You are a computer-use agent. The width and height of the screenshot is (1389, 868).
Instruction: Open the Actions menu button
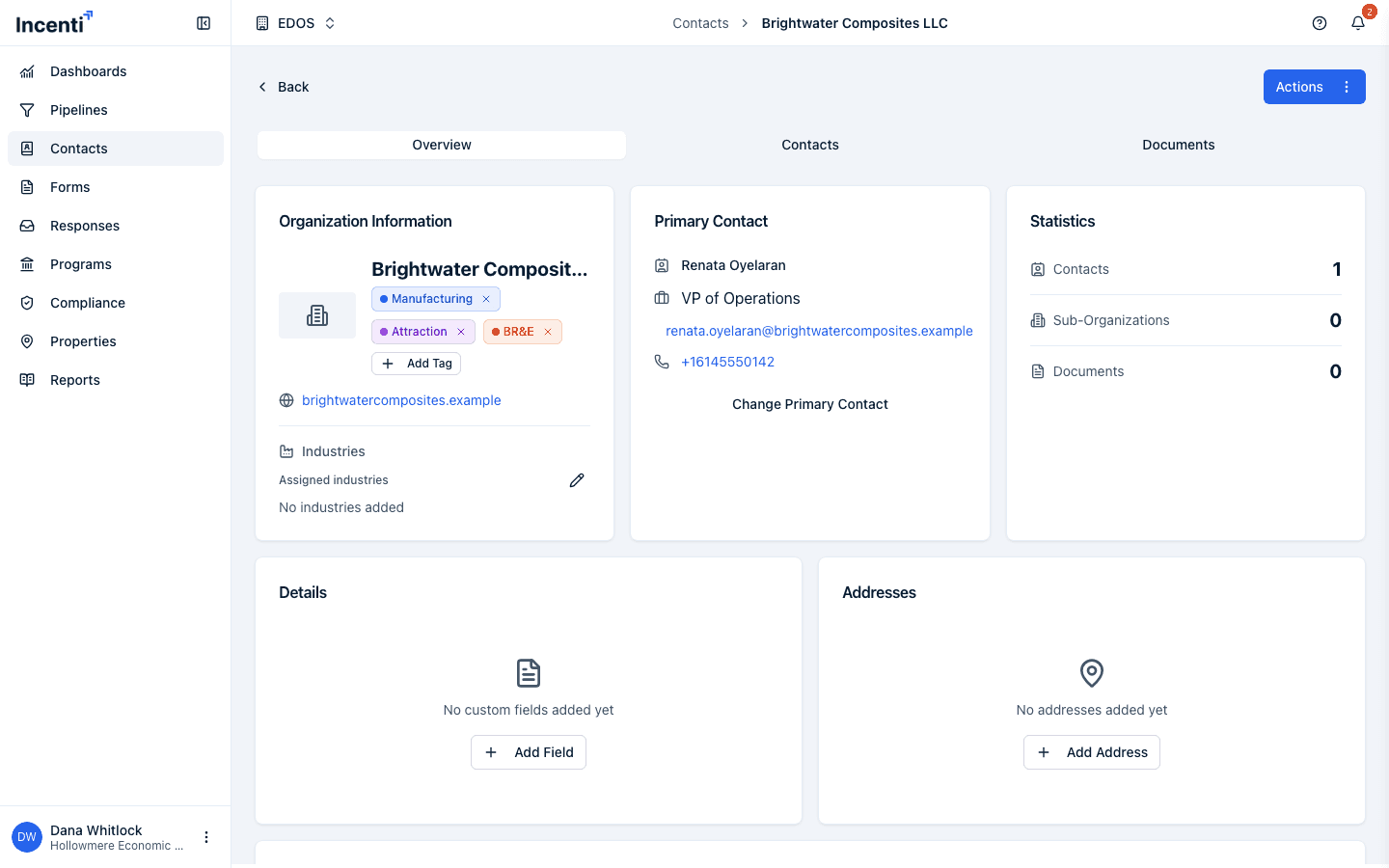[1314, 87]
